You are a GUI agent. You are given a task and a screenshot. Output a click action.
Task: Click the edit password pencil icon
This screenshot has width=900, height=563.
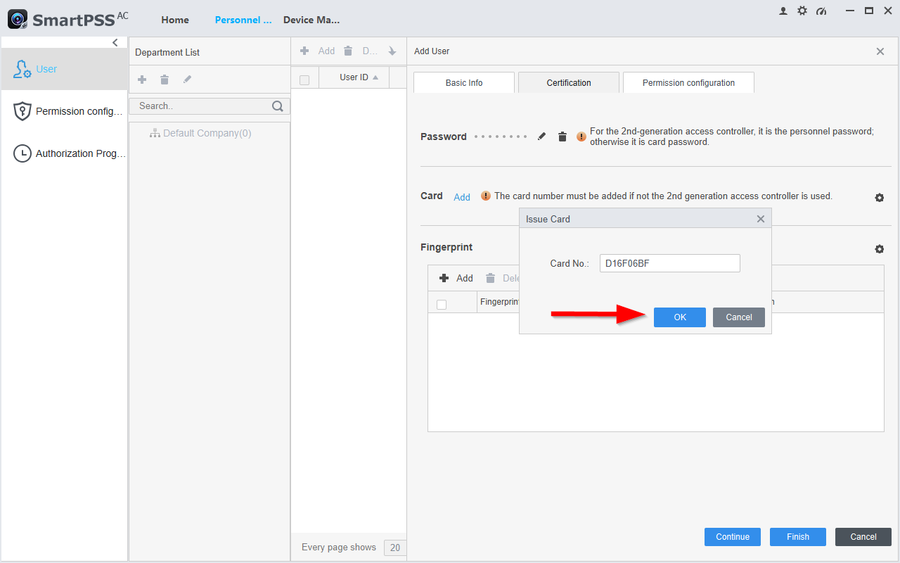pos(542,137)
